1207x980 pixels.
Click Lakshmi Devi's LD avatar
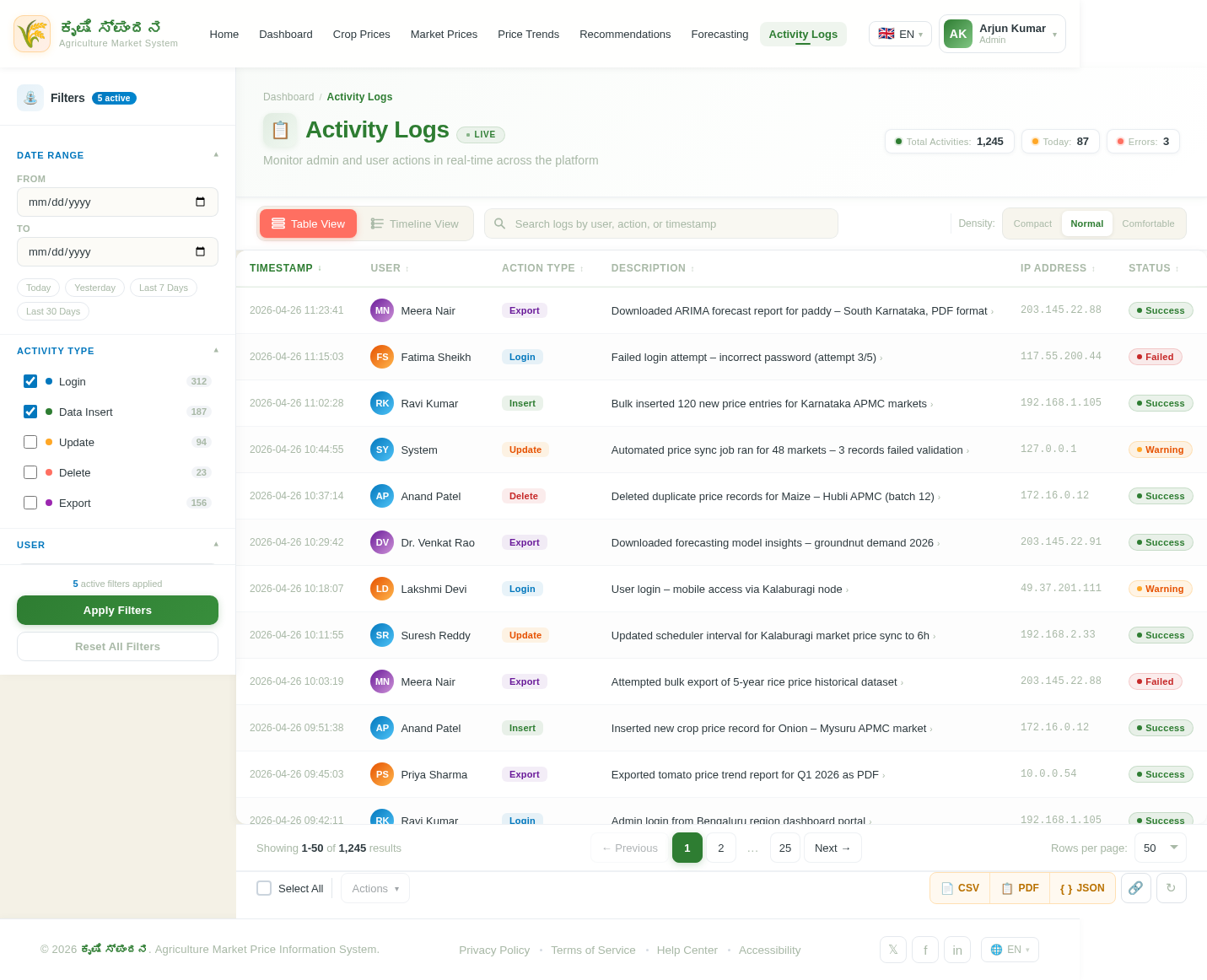pos(382,589)
